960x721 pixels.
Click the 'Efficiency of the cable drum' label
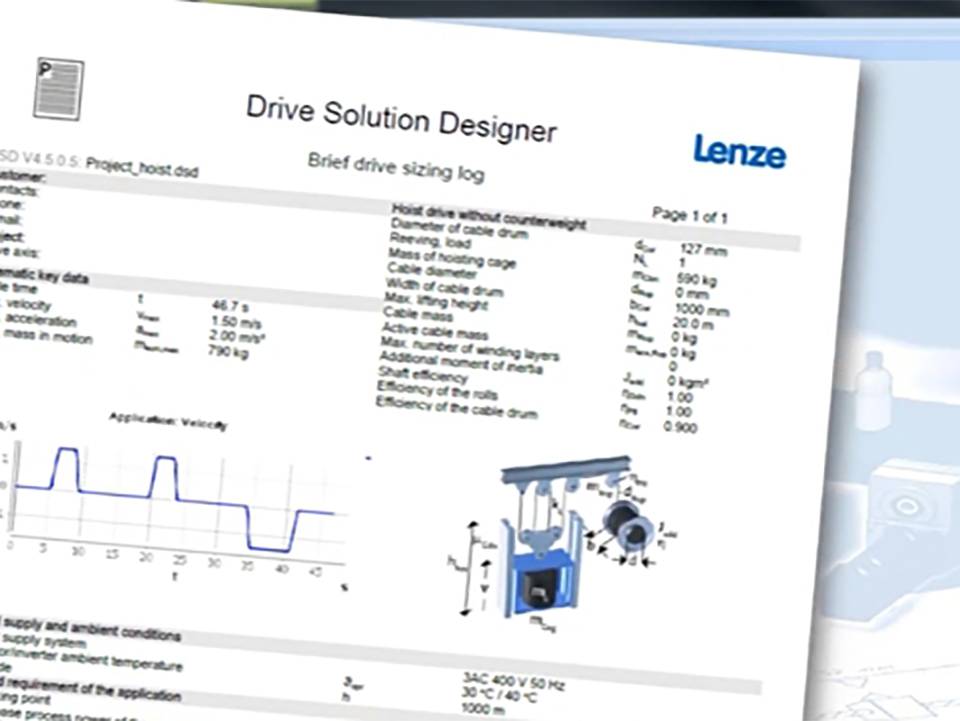pos(457,406)
